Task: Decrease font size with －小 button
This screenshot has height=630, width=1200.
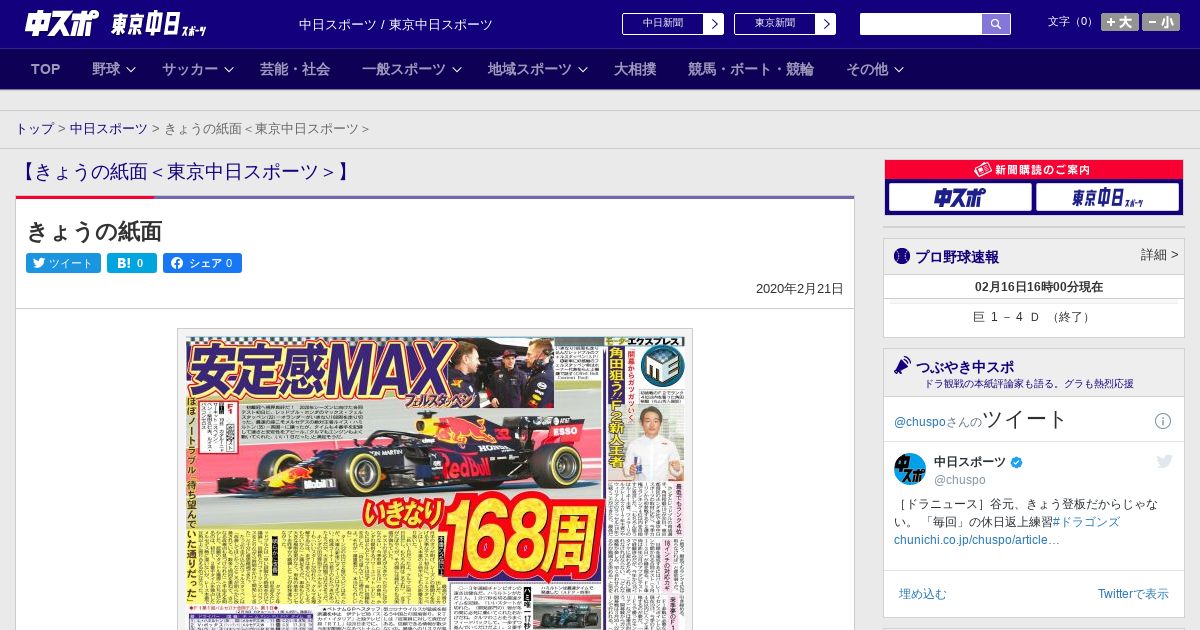Action: pos(1161,22)
